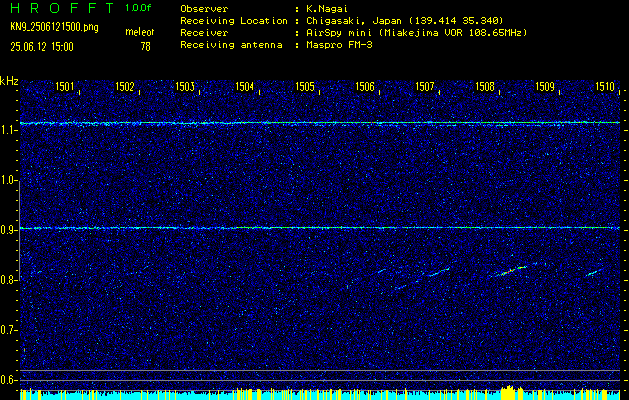Click the Observer field label

(x=204, y=9)
